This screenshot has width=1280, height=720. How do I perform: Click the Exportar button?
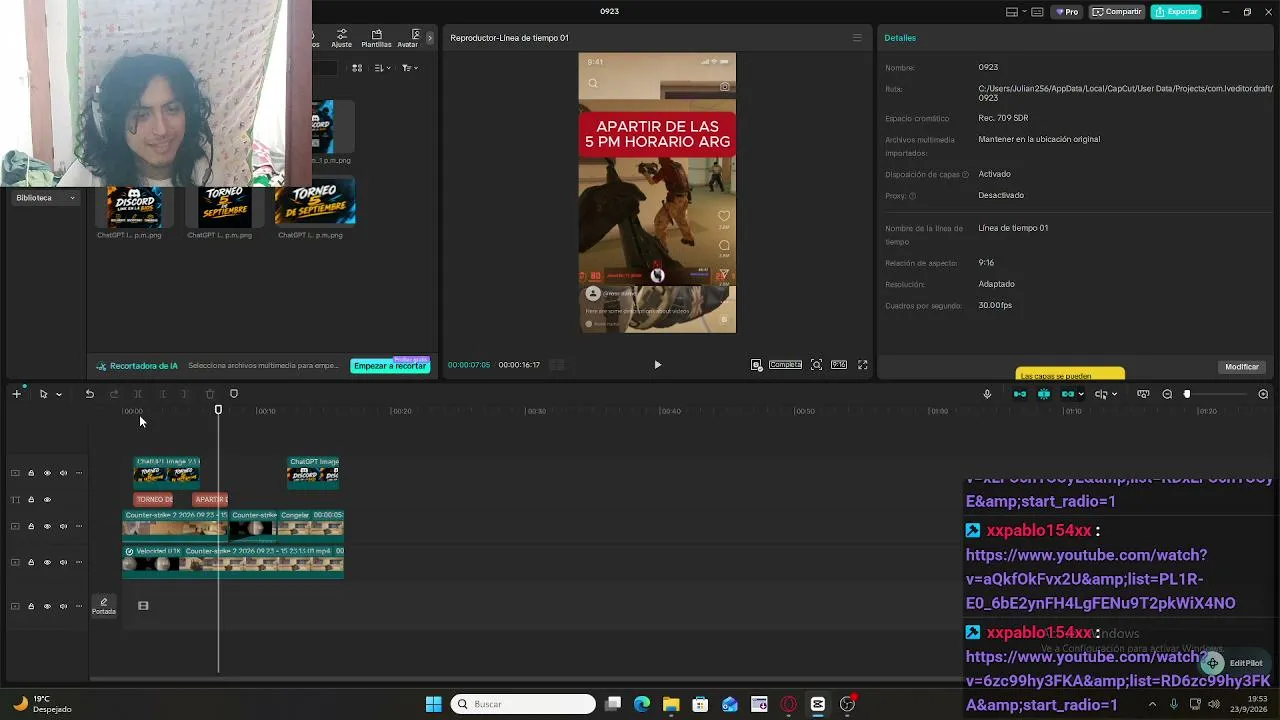1176,12
